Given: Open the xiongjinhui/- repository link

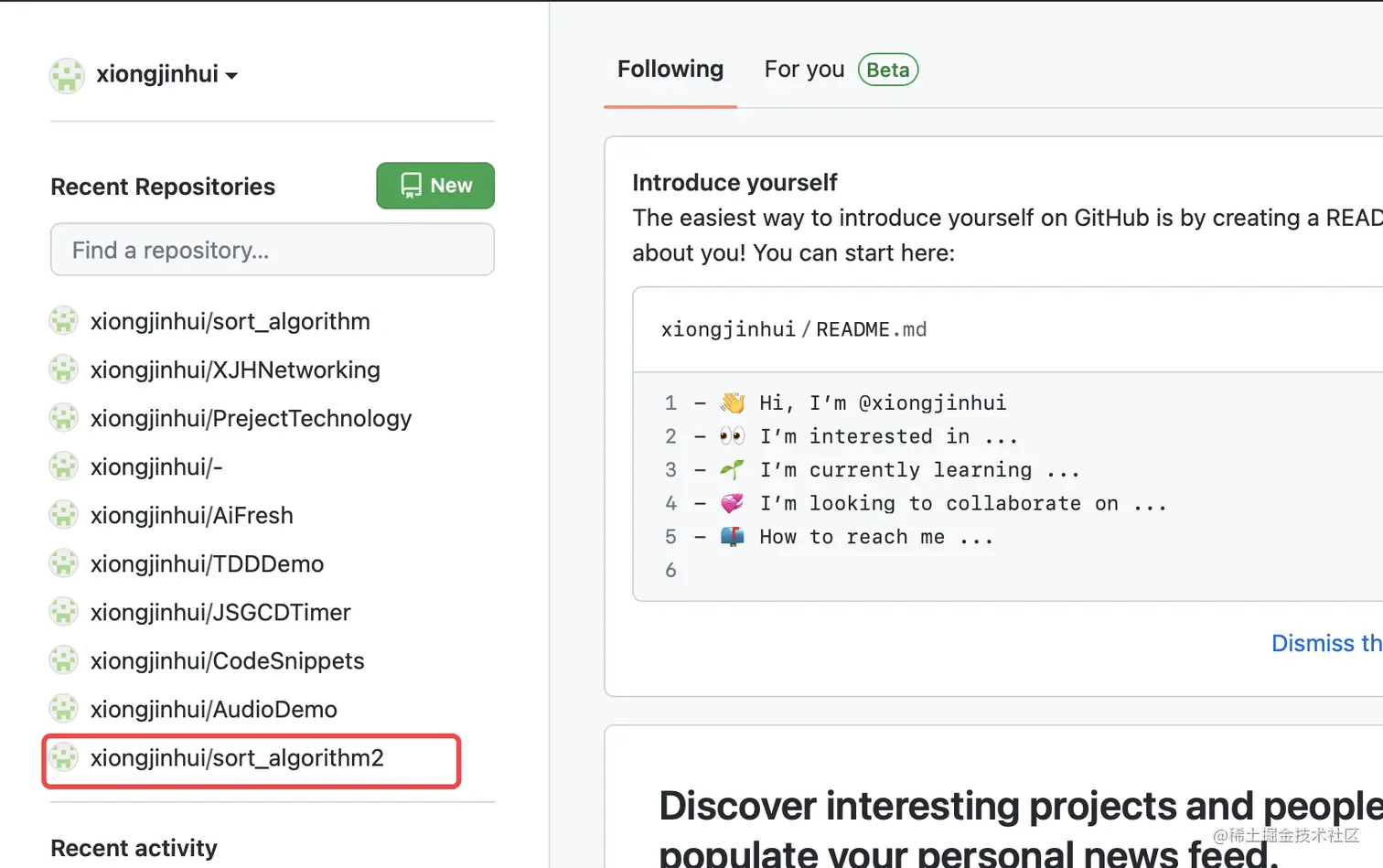Looking at the screenshot, I should (x=156, y=466).
